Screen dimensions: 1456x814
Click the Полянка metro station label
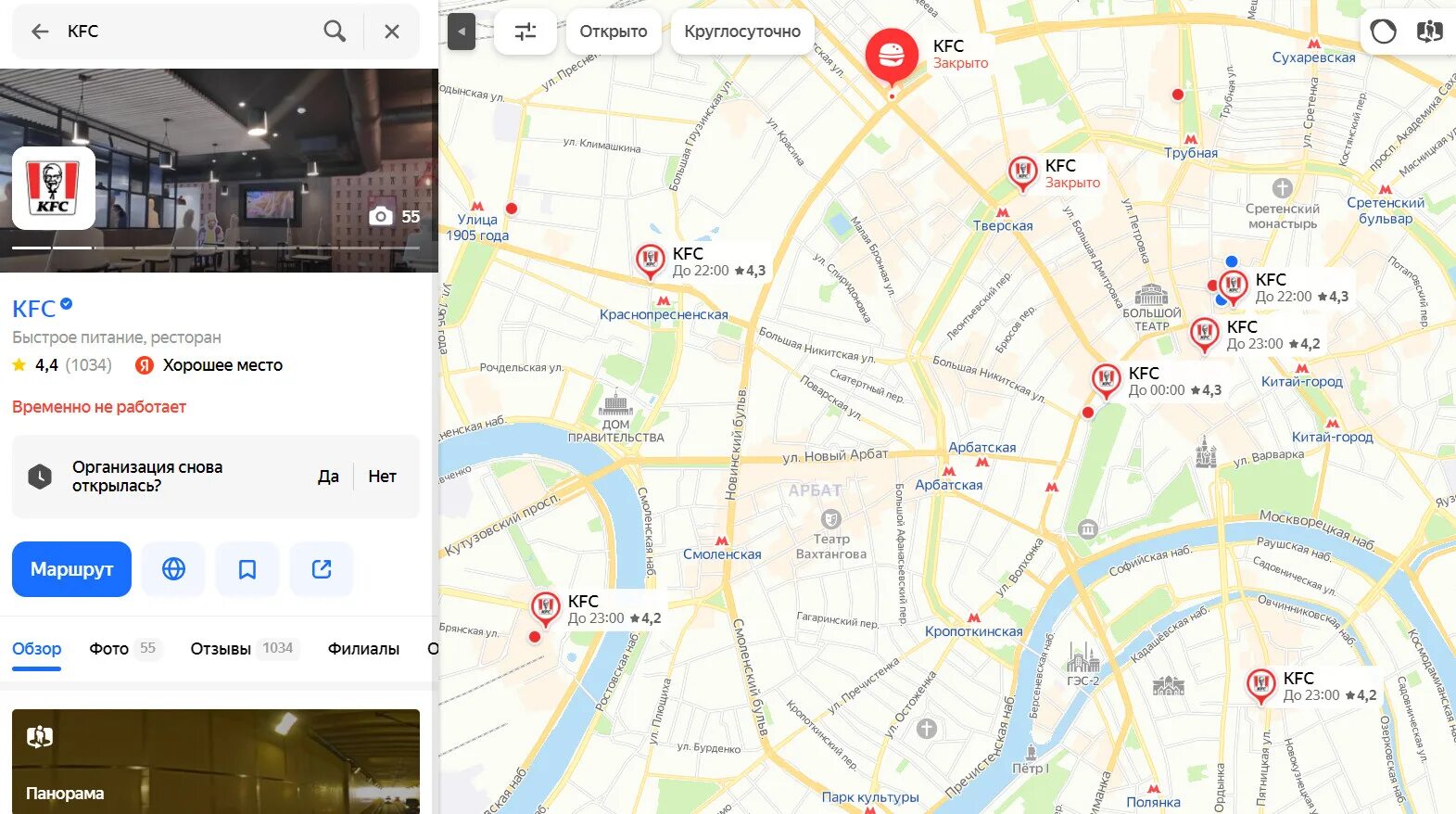[x=1154, y=802]
